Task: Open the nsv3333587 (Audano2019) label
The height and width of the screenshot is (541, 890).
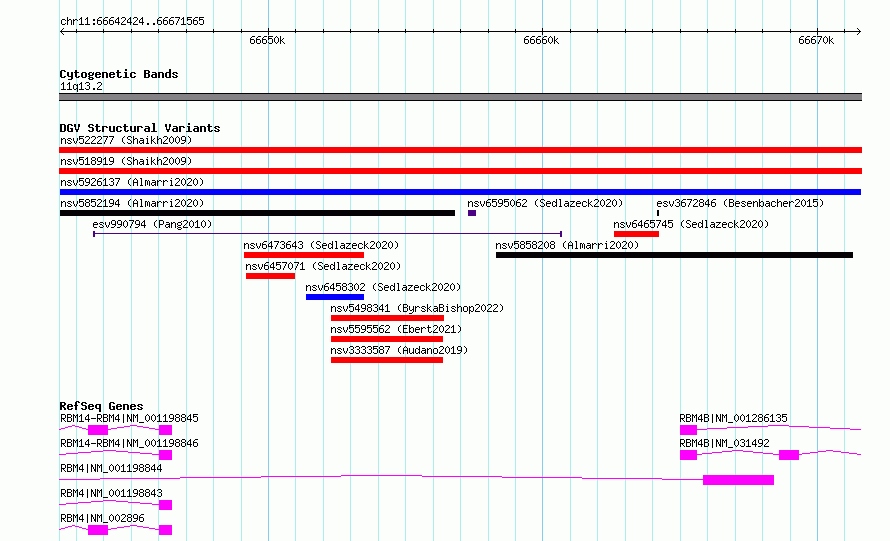Action: click(399, 350)
